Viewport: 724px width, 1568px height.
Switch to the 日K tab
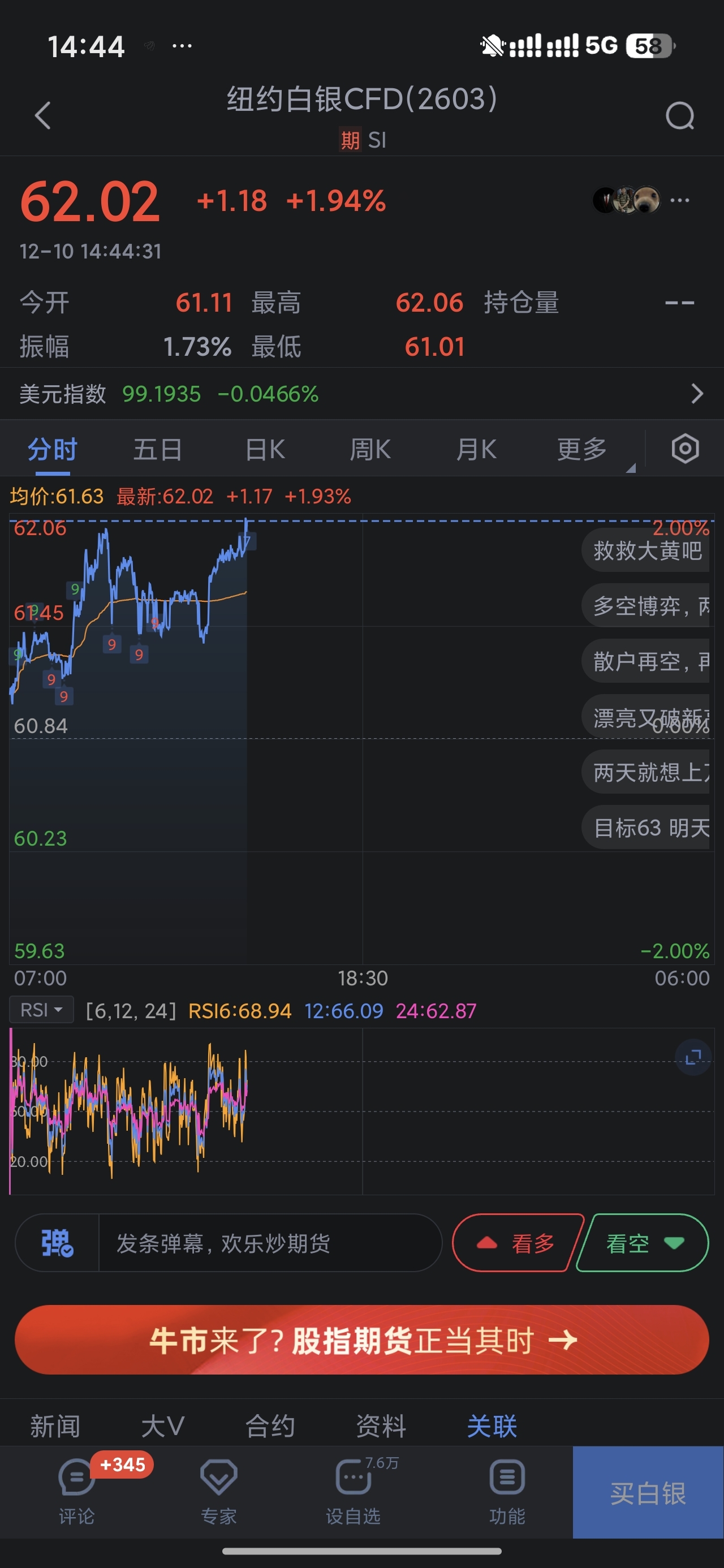265,449
